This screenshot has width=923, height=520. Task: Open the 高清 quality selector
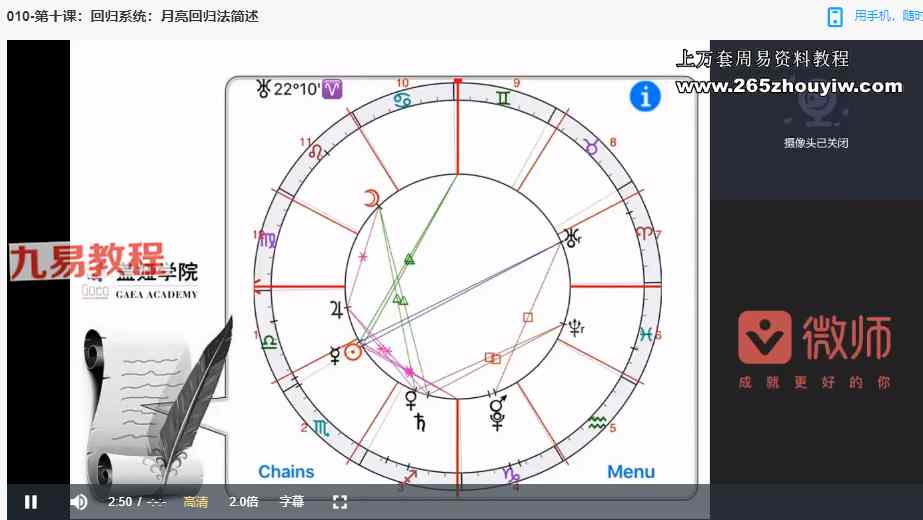(196, 502)
